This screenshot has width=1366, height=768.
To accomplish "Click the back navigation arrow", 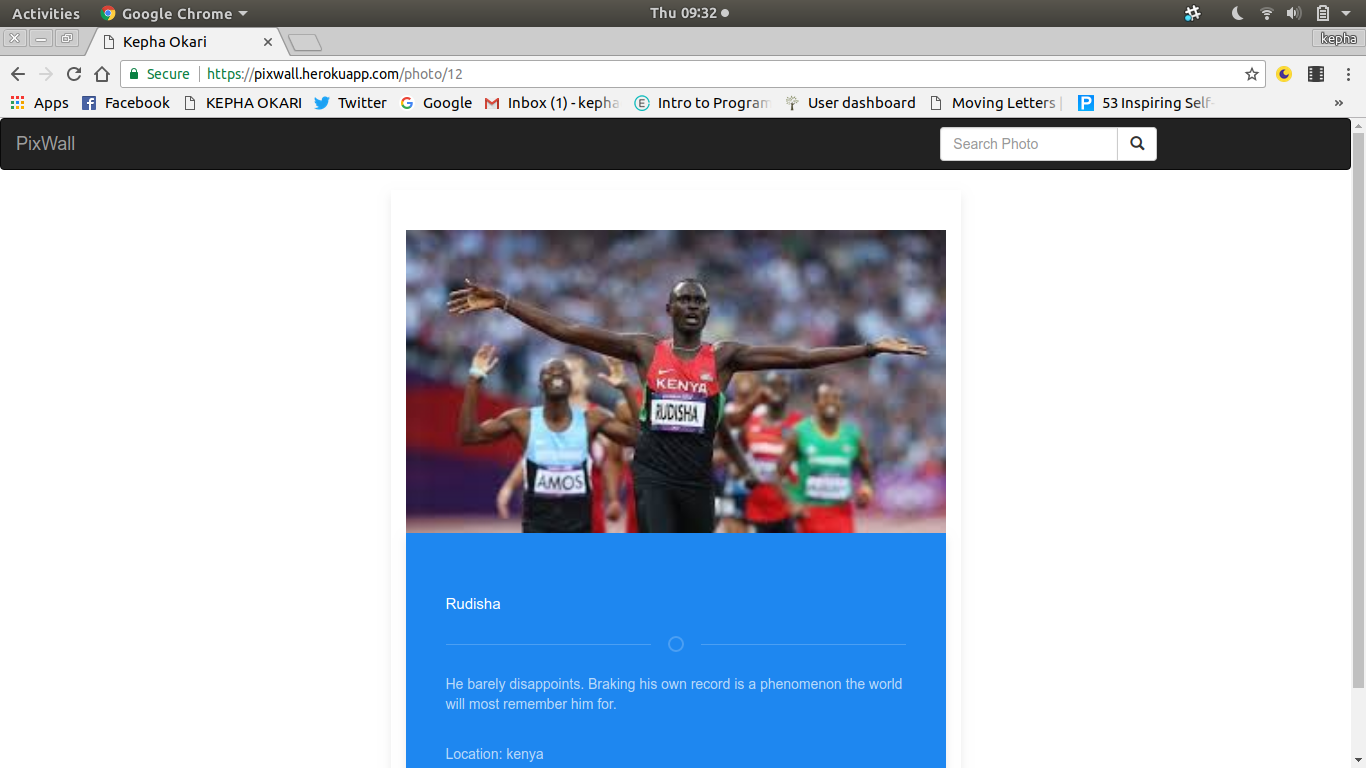I will pos(18,74).
